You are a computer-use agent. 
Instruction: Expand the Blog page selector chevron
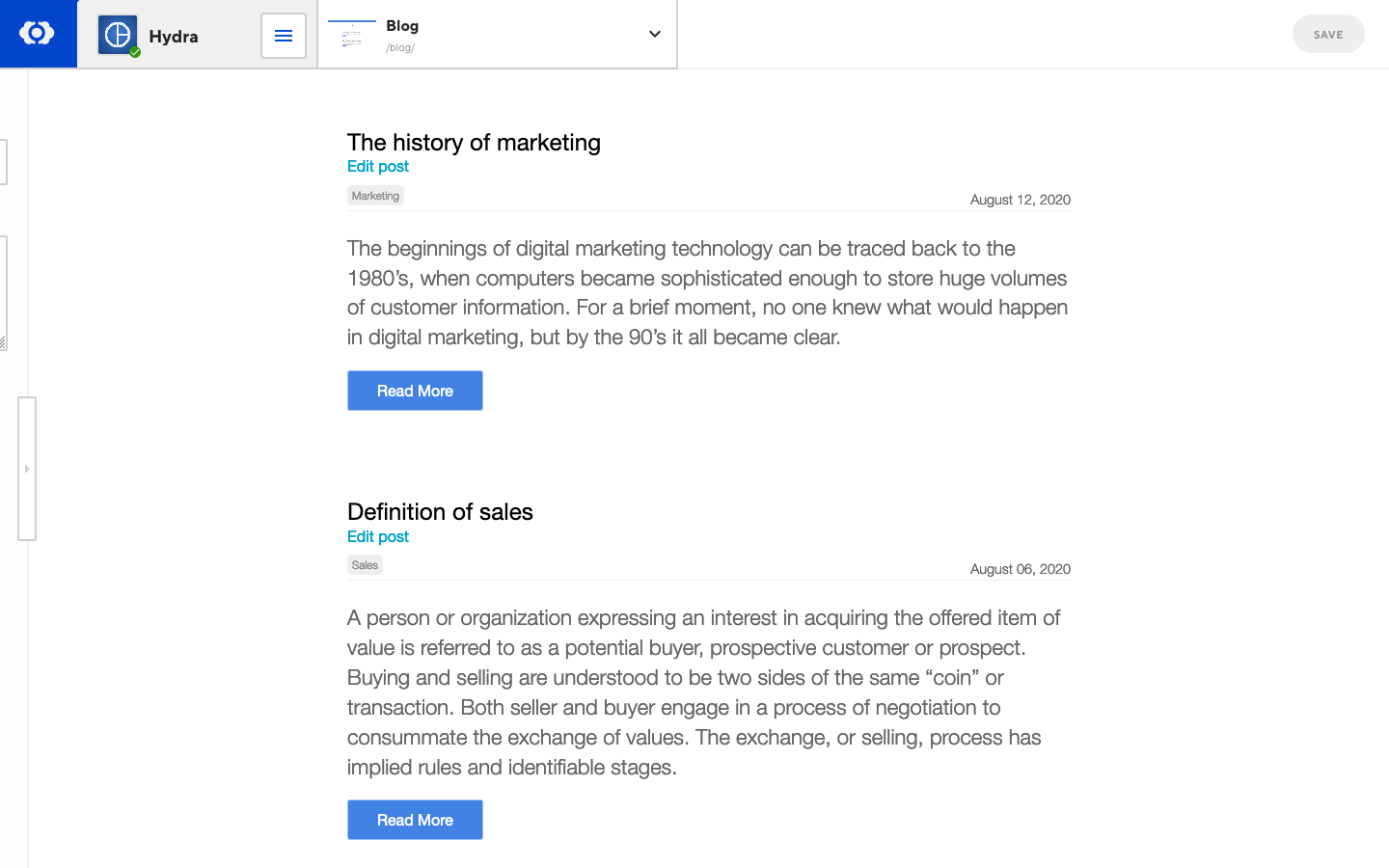(x=655, y=34)
